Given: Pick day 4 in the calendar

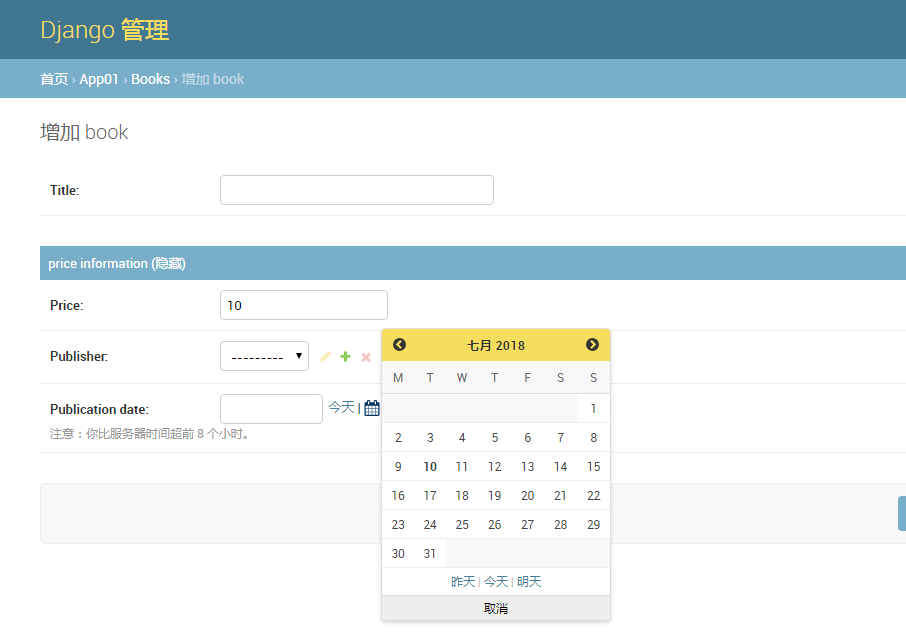Looking at the screenshot, I should pos(462,437).
